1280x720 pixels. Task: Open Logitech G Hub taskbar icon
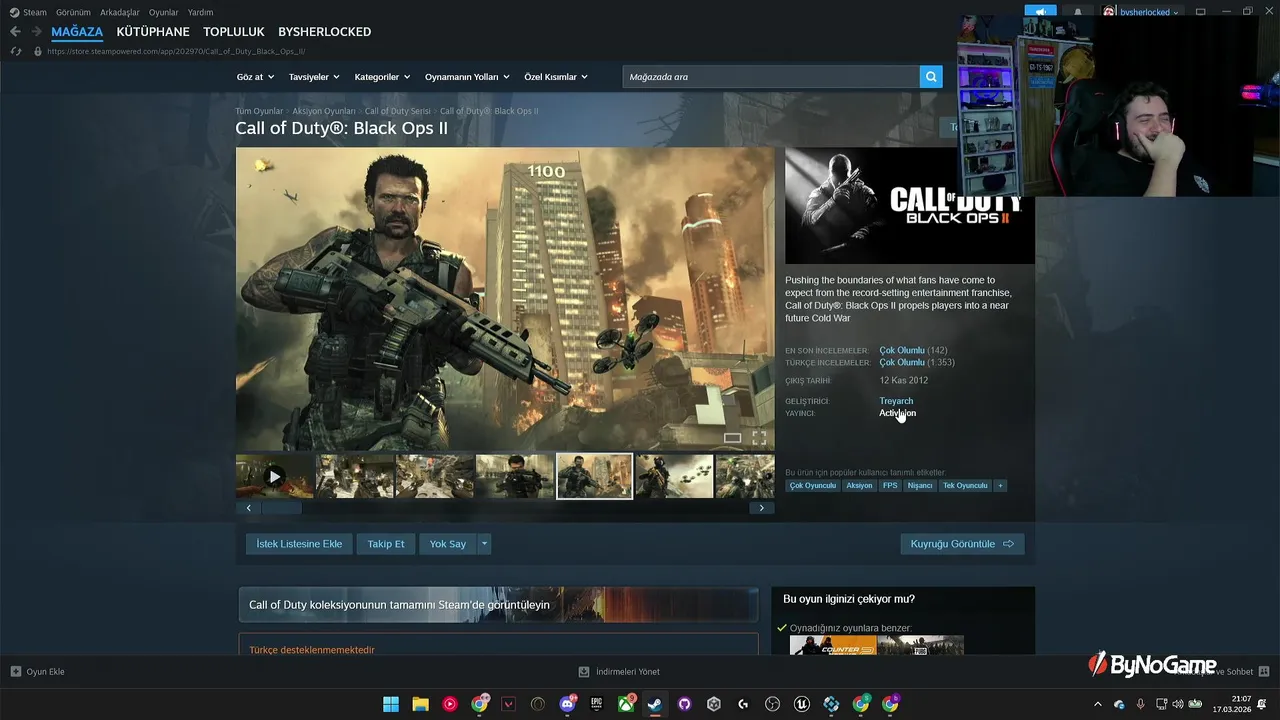(743, 704)
